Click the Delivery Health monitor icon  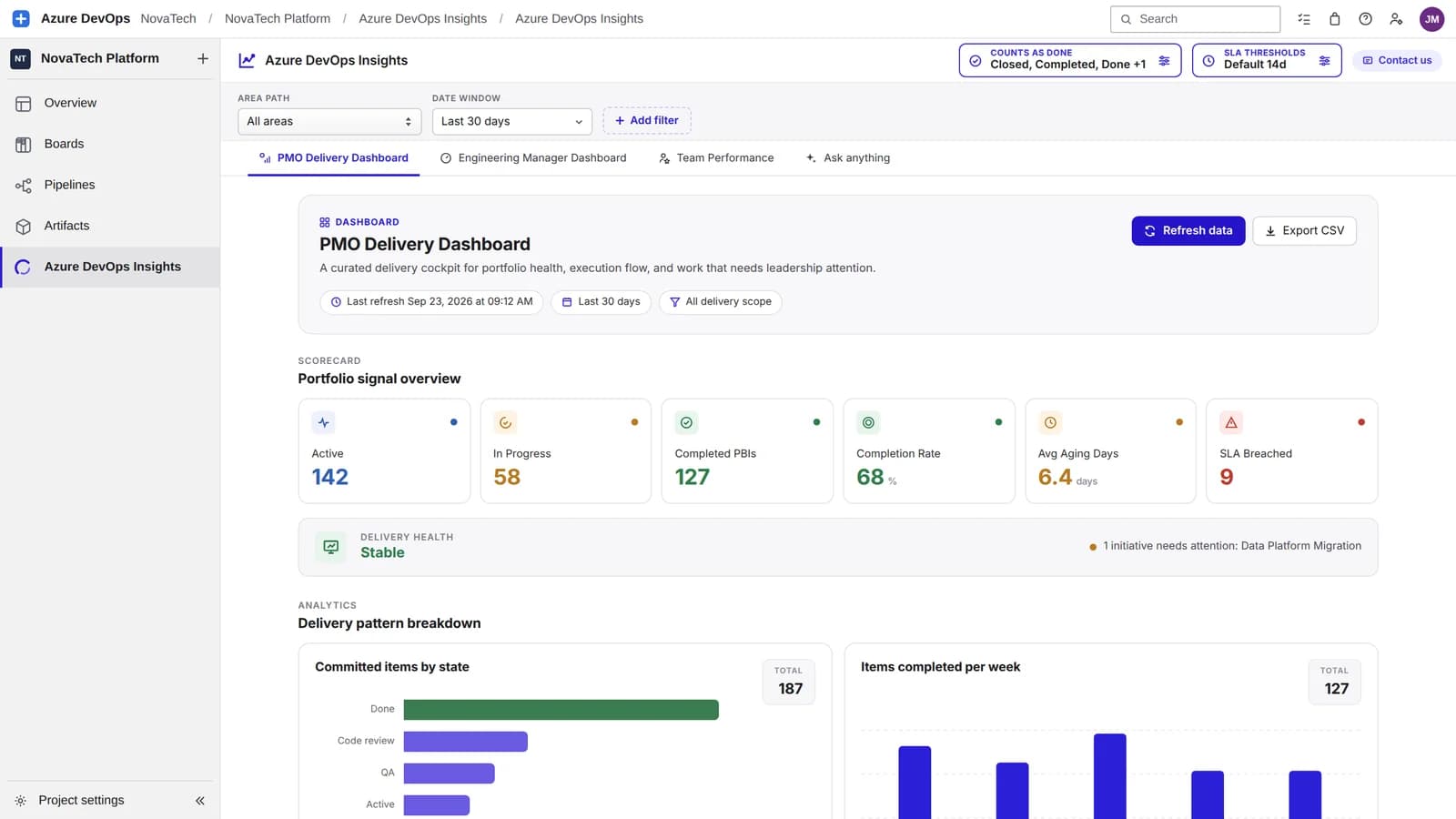click(x=331, y=547)
